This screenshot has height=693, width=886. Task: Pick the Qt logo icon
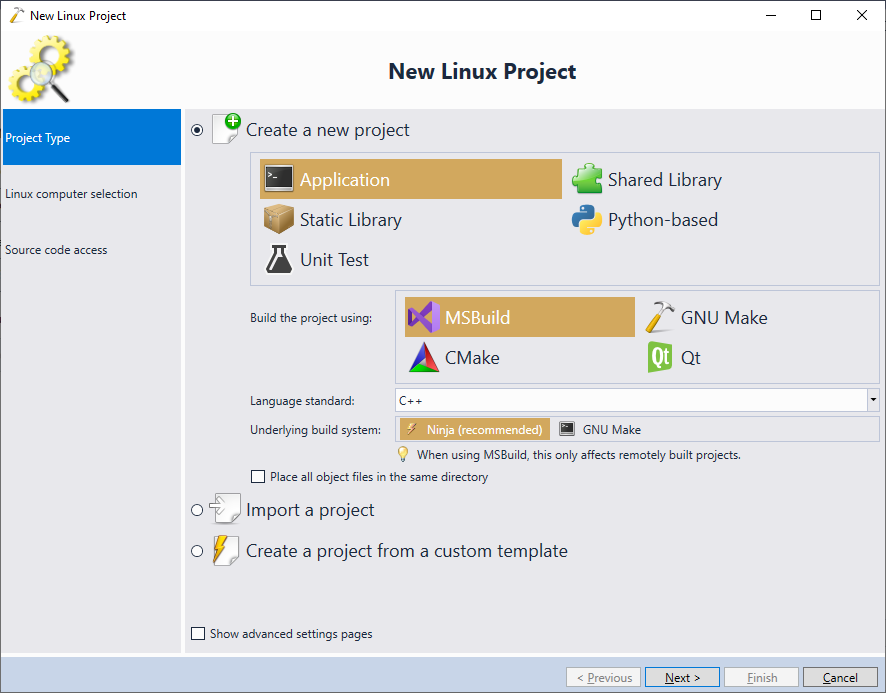click(x=659, y=357)
